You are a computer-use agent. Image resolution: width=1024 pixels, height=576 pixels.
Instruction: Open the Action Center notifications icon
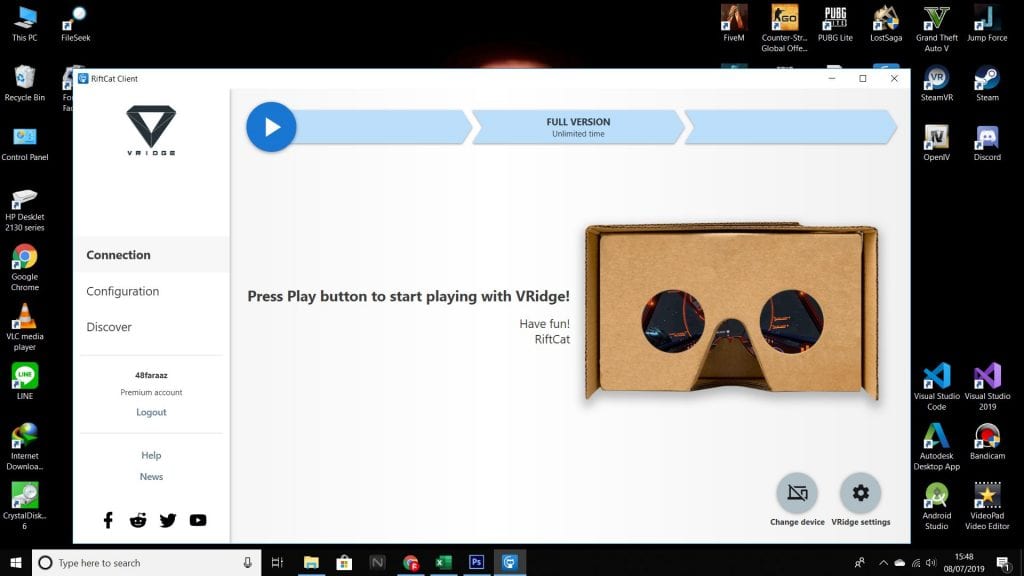(1003, 562)
